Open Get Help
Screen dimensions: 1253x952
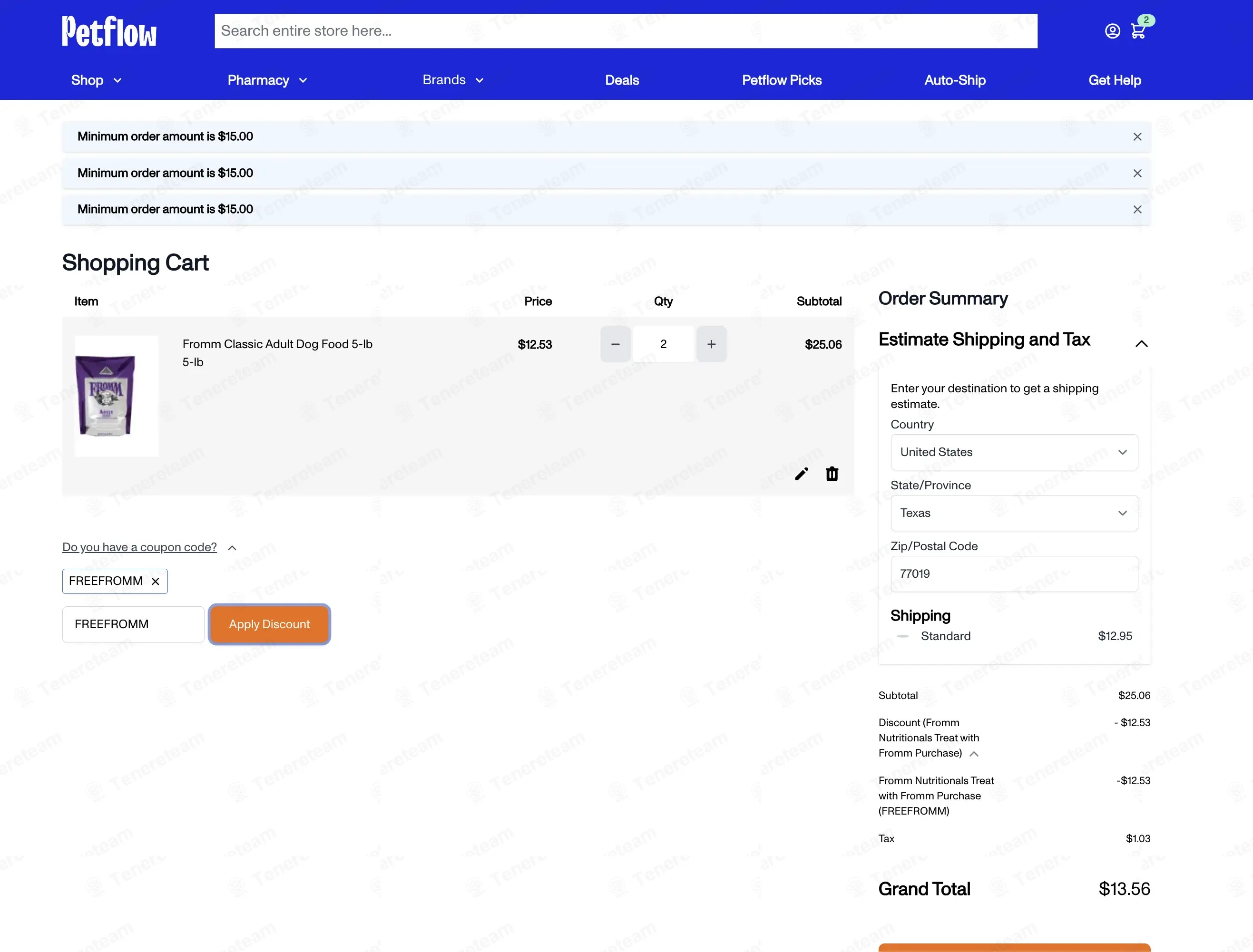point(1115,80)
